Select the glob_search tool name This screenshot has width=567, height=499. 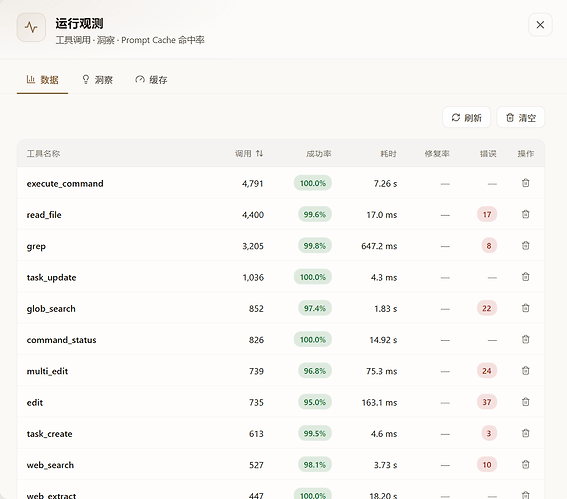(51, 309)
